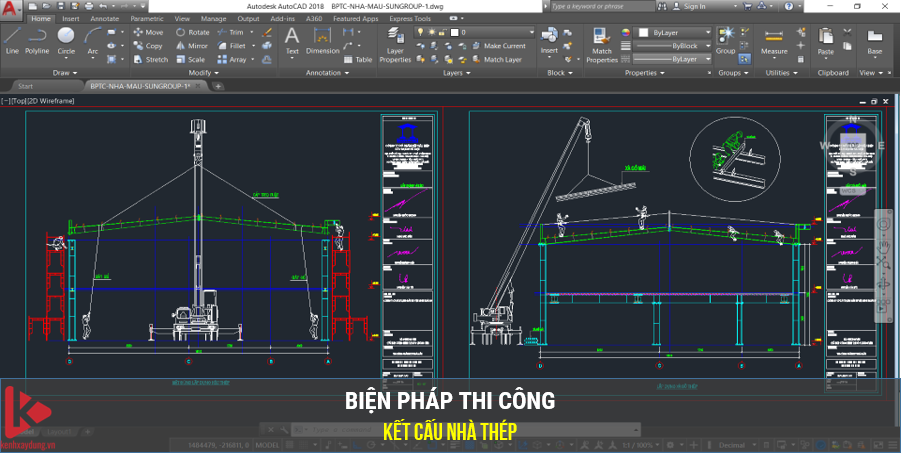Screen dimensions: 901x459
Task: Choose the Mirror modify command
Action: [x=192, y=46]
